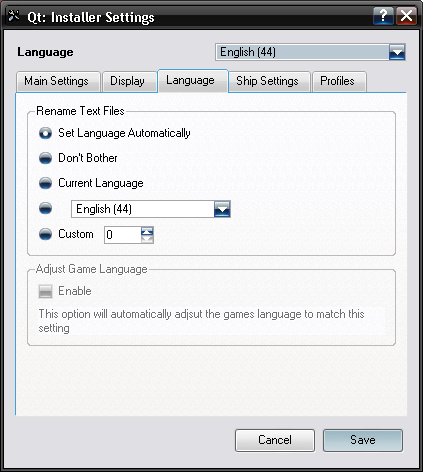Select the Current Language radio option
This screenshot has width=423, height=472.
[45, 183]
